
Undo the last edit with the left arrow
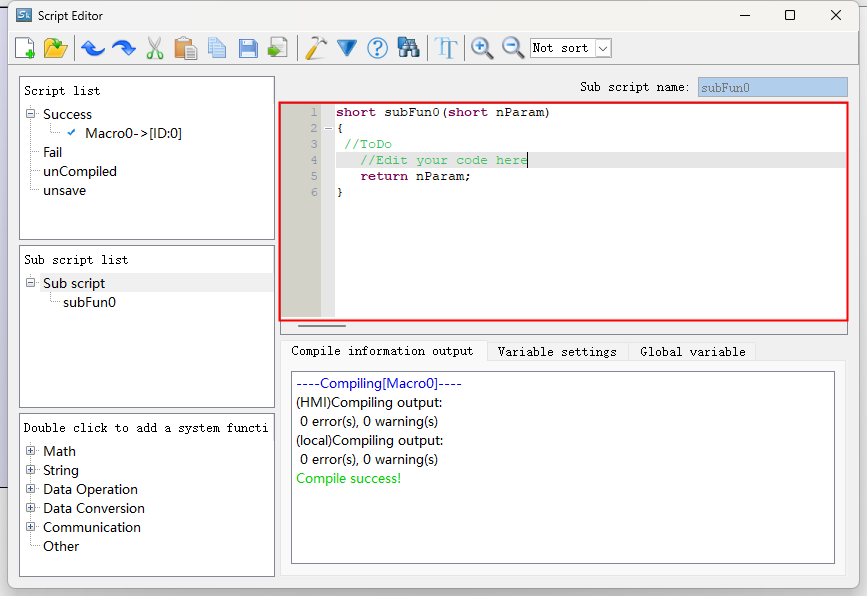[x=92, y=48]
